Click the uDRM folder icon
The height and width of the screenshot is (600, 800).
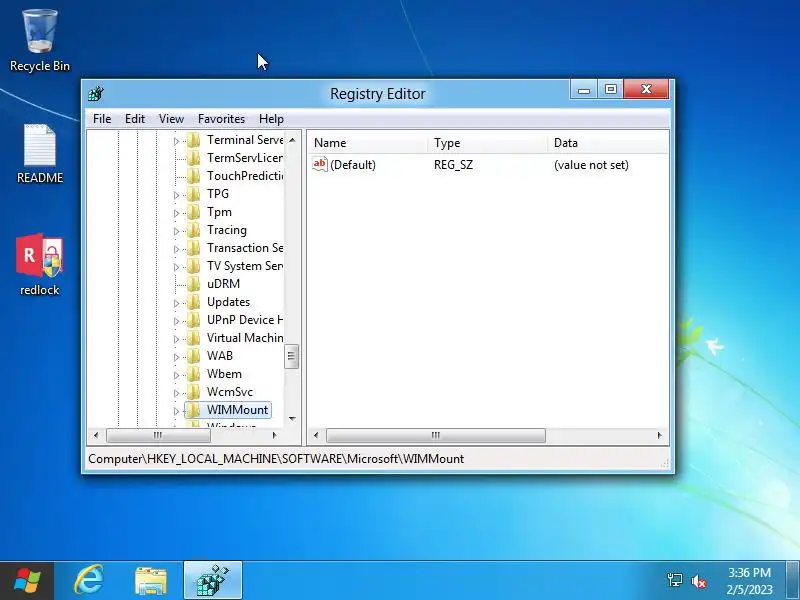[x=193, y=284]
